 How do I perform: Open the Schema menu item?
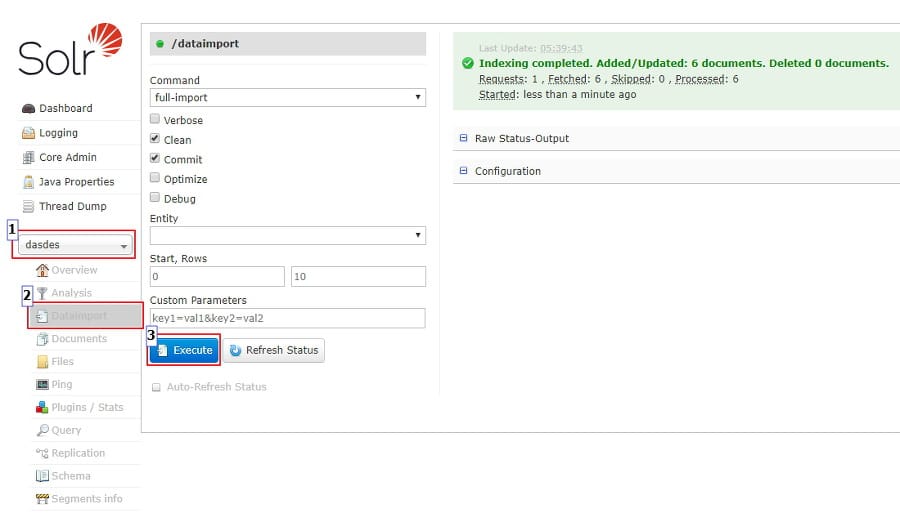tap(70, 476)
